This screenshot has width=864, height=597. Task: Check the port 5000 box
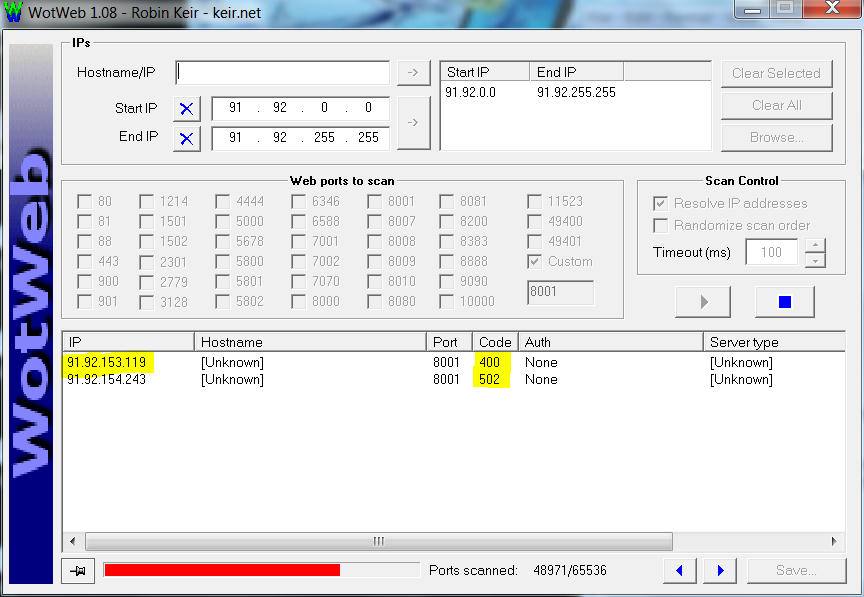pos(223,222)
